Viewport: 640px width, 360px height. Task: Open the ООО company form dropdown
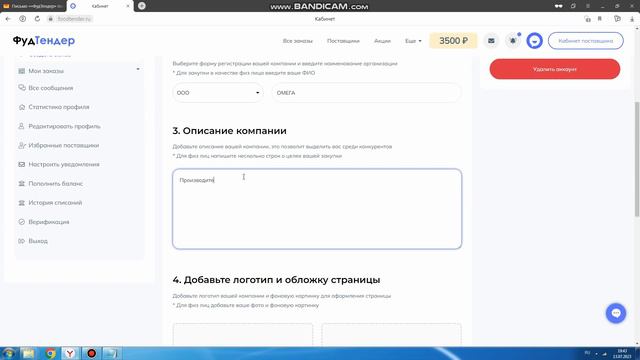tap(218, 93)
